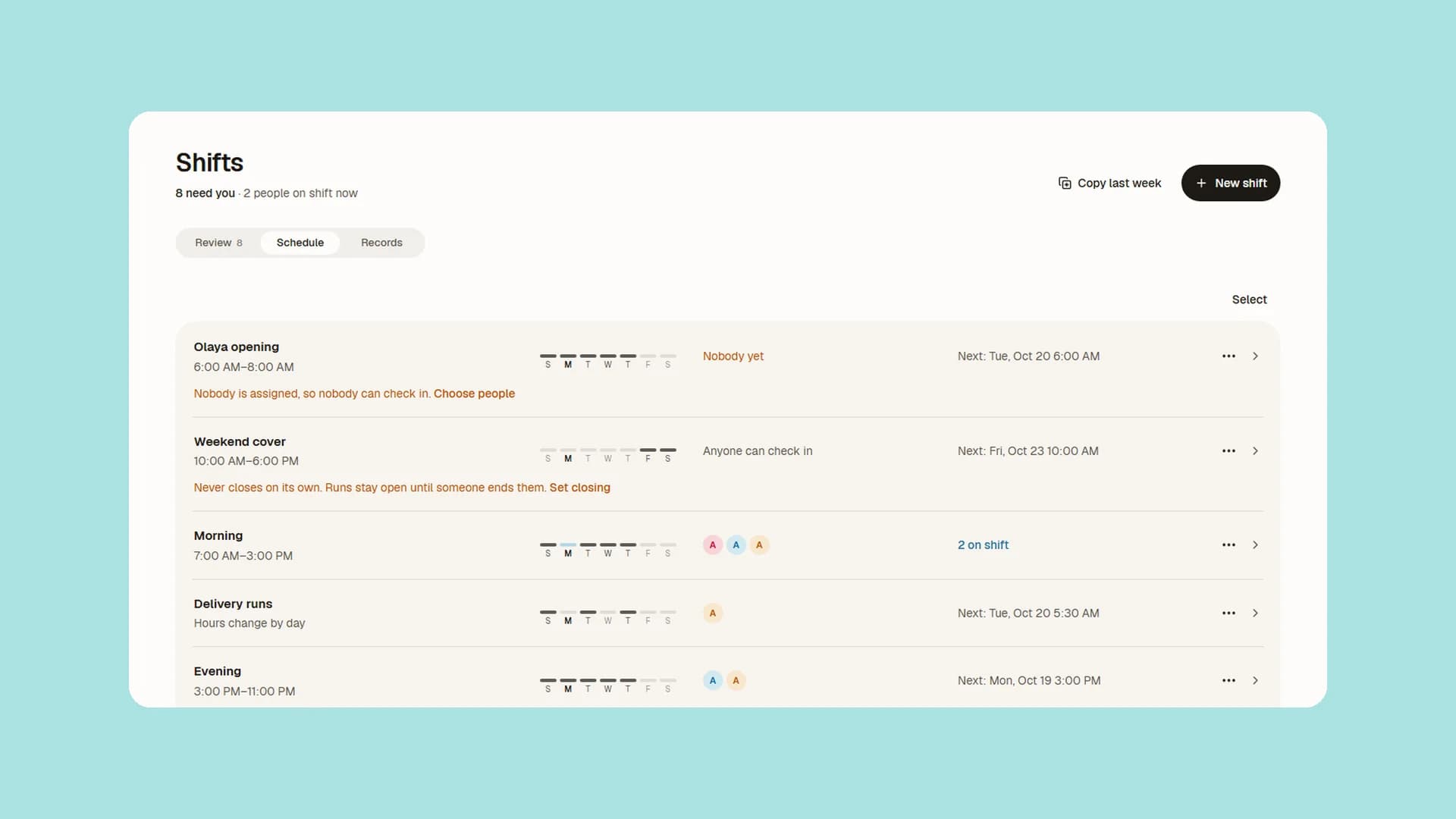Expand the Olaya opening row chevron

pos(1255,356)
